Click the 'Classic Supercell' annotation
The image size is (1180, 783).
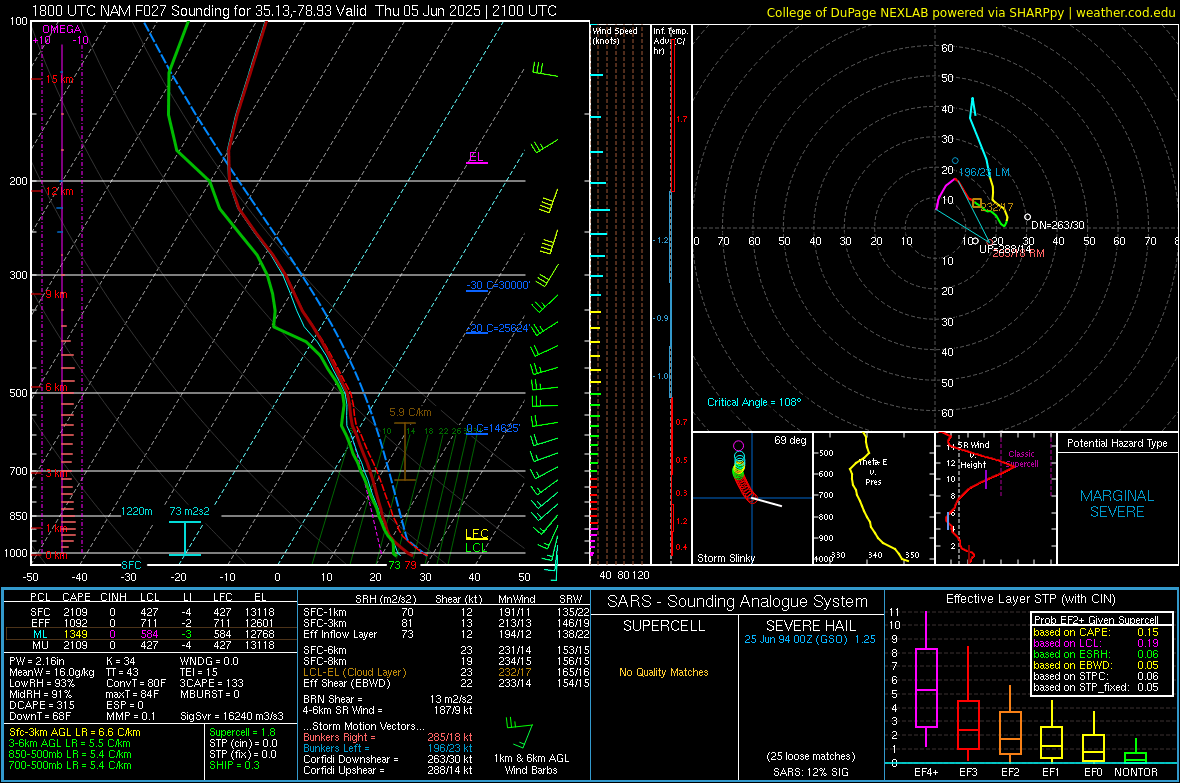click(1021, 459)
